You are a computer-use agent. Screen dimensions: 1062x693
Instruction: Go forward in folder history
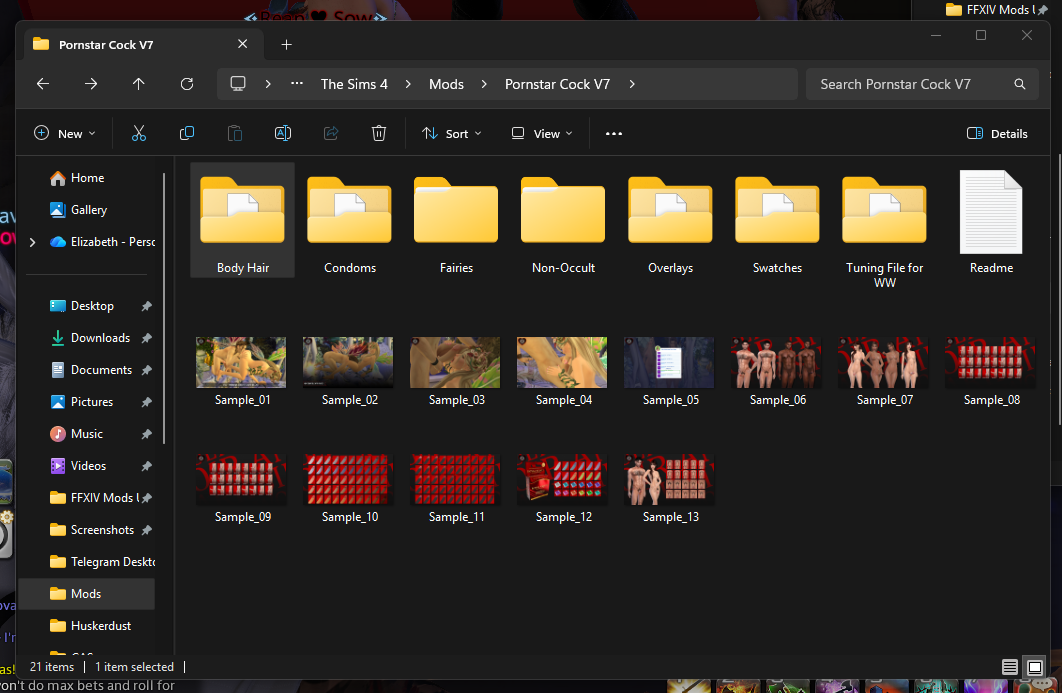(x=91, y=84)
